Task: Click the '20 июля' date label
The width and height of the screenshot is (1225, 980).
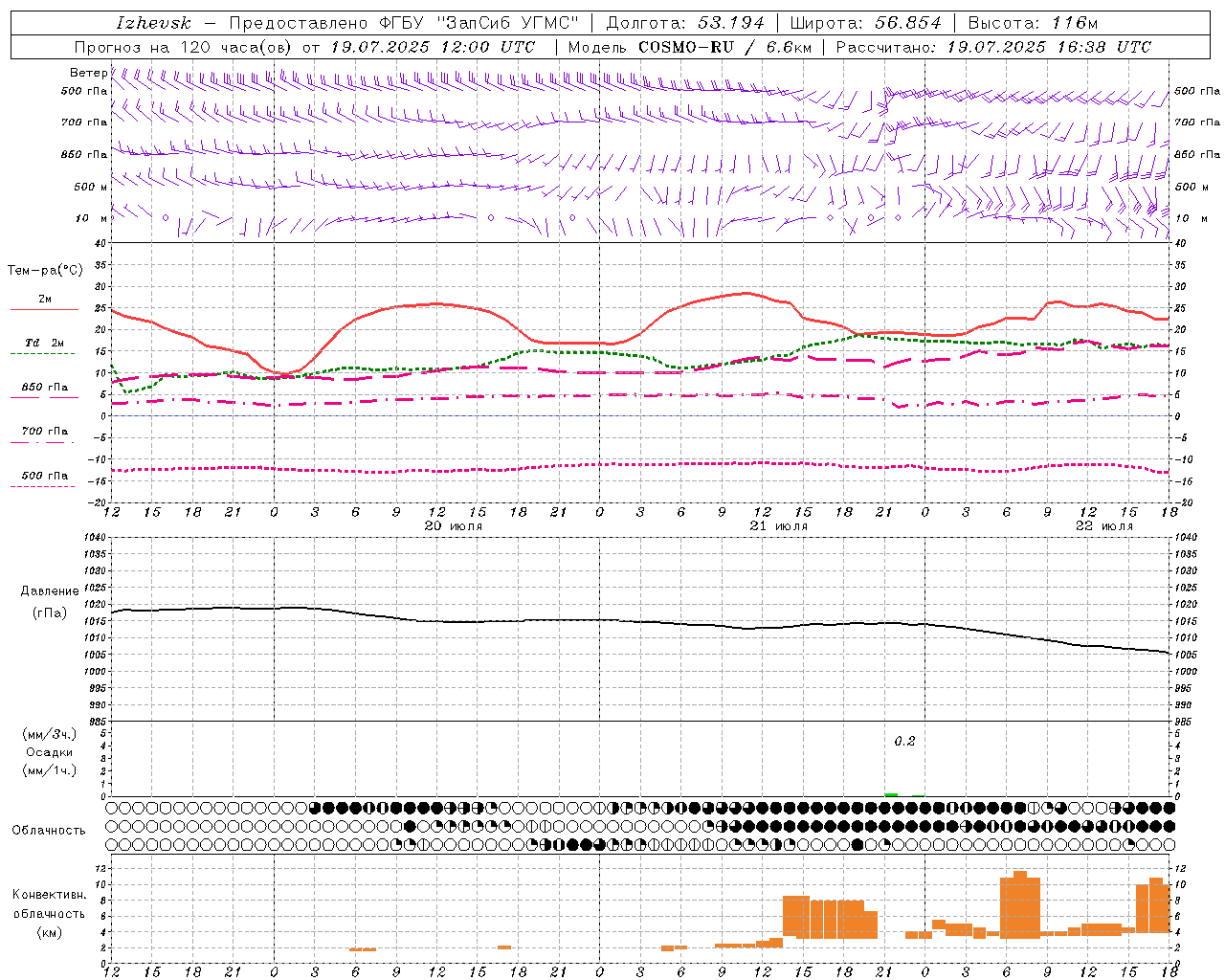Action: 453,526
